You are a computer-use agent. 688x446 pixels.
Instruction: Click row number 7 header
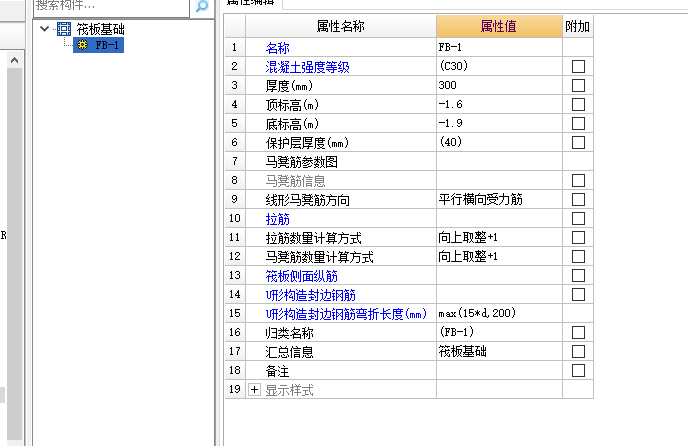(235, 162)
